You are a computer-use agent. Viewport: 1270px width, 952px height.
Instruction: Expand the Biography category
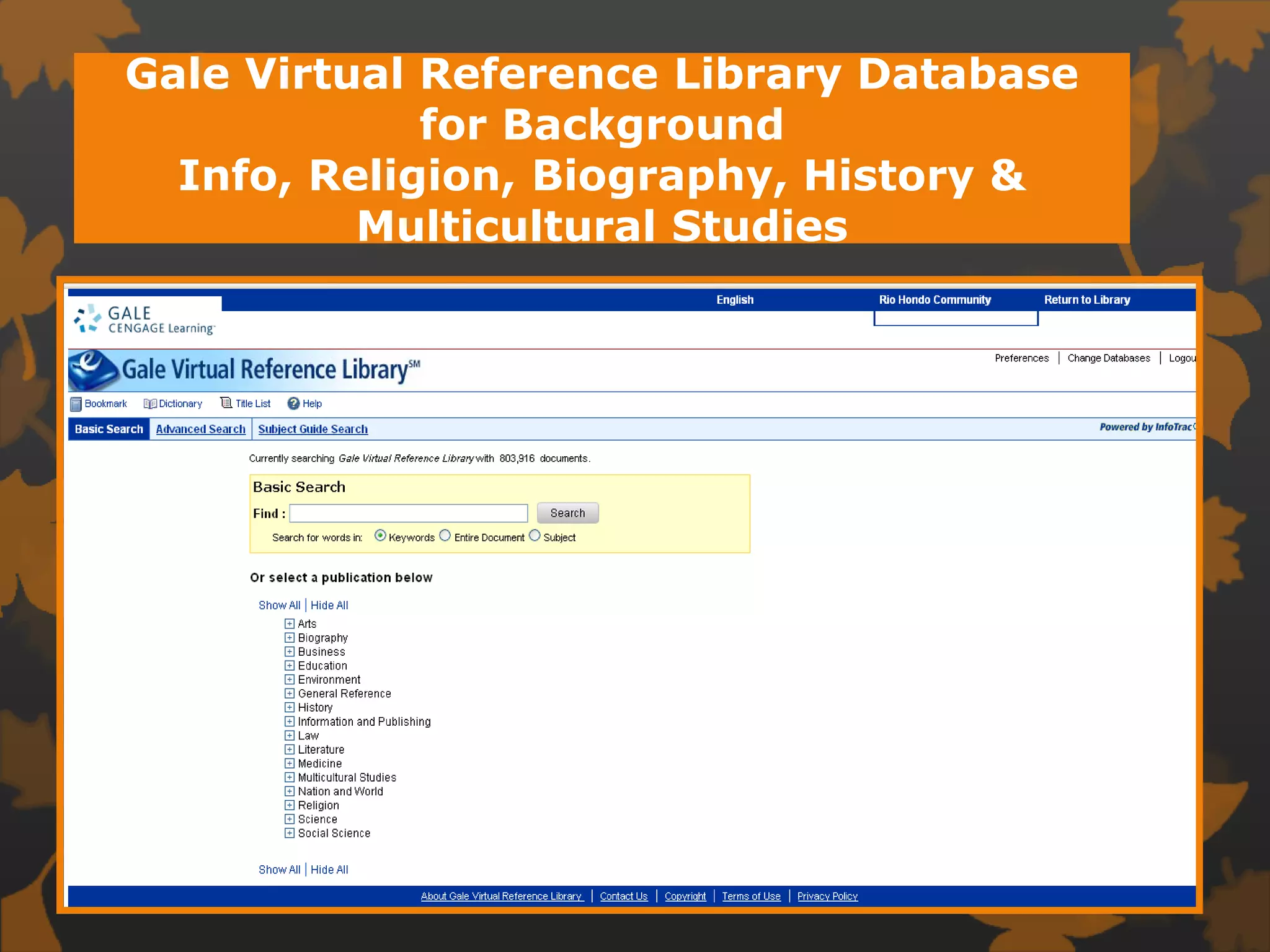[x=290, y=638]
